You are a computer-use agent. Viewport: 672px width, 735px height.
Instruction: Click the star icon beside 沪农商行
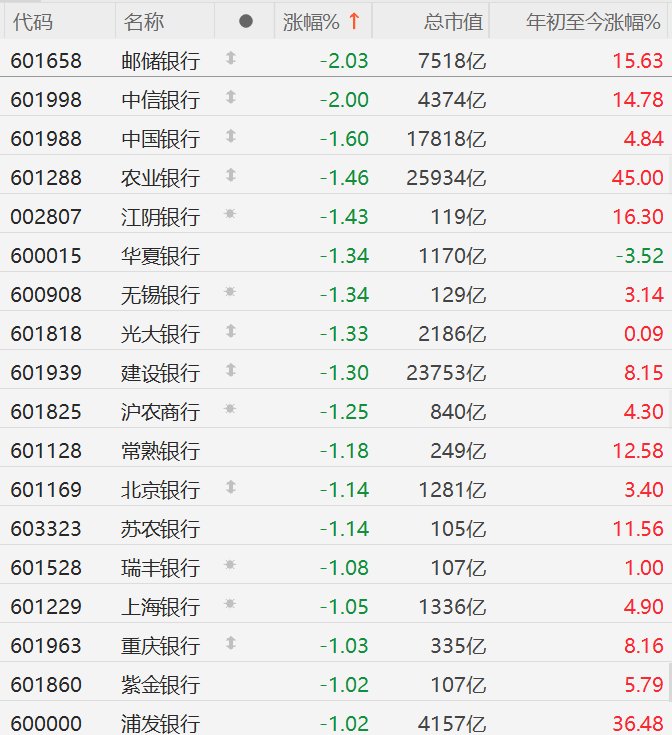(x=230, y=409)
